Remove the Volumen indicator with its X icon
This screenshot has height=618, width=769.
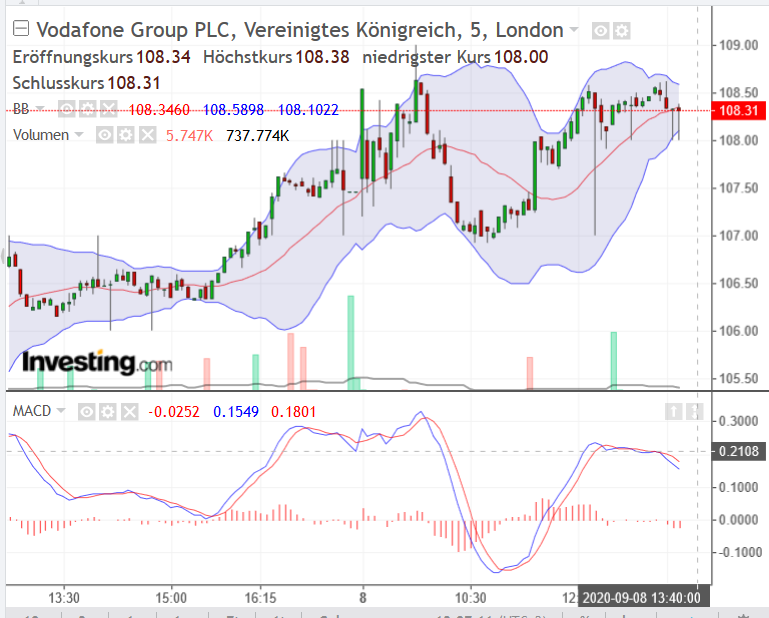coord(148,135)
